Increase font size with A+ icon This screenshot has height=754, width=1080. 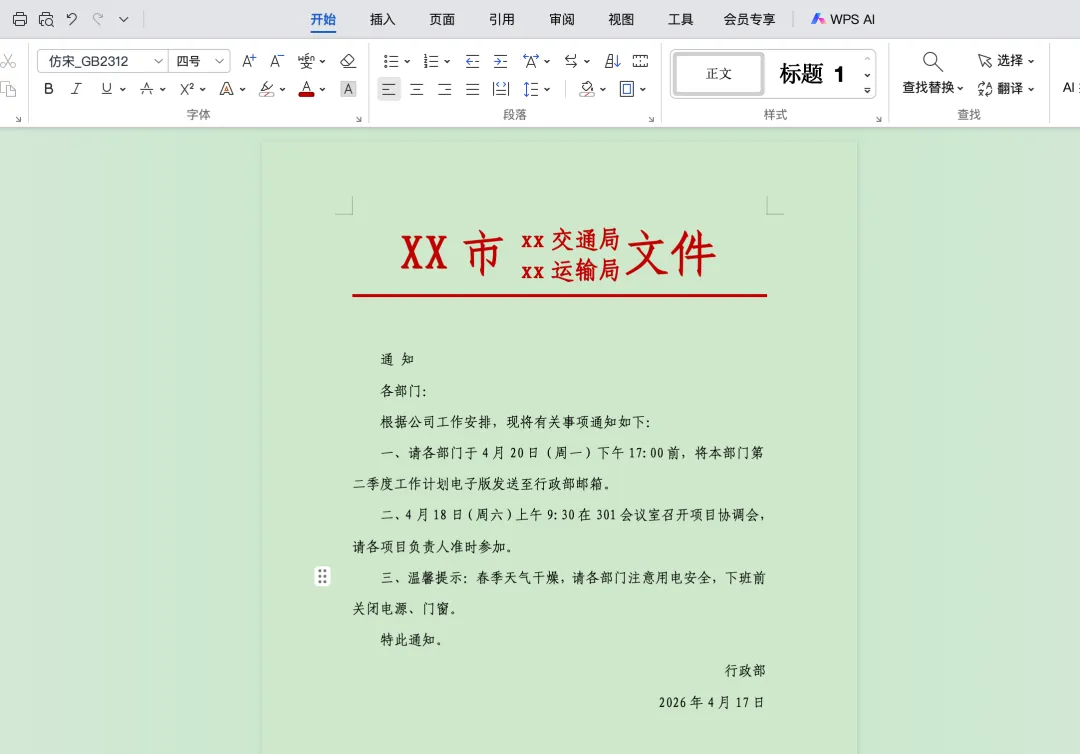(x=249, y=61)
